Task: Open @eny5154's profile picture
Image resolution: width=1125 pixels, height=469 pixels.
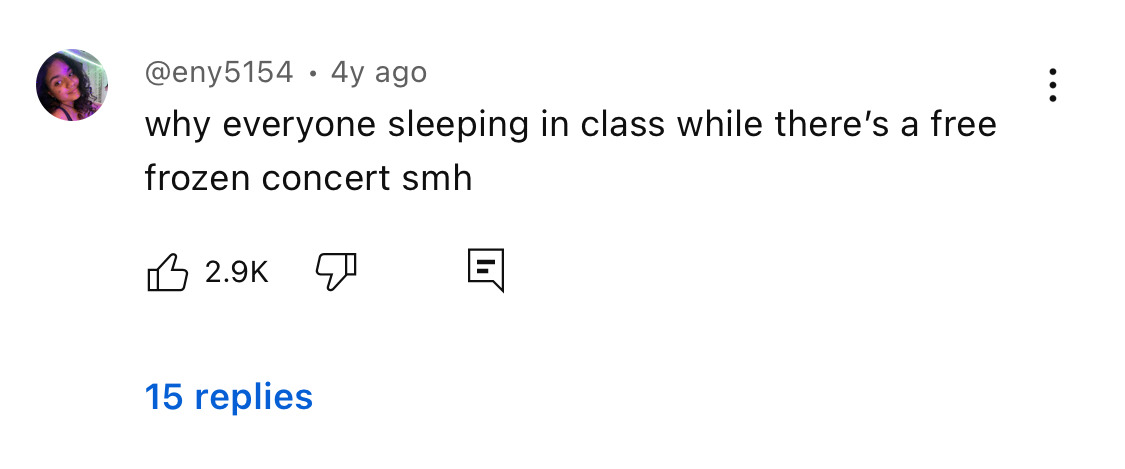Action: [x=72, y=85]
